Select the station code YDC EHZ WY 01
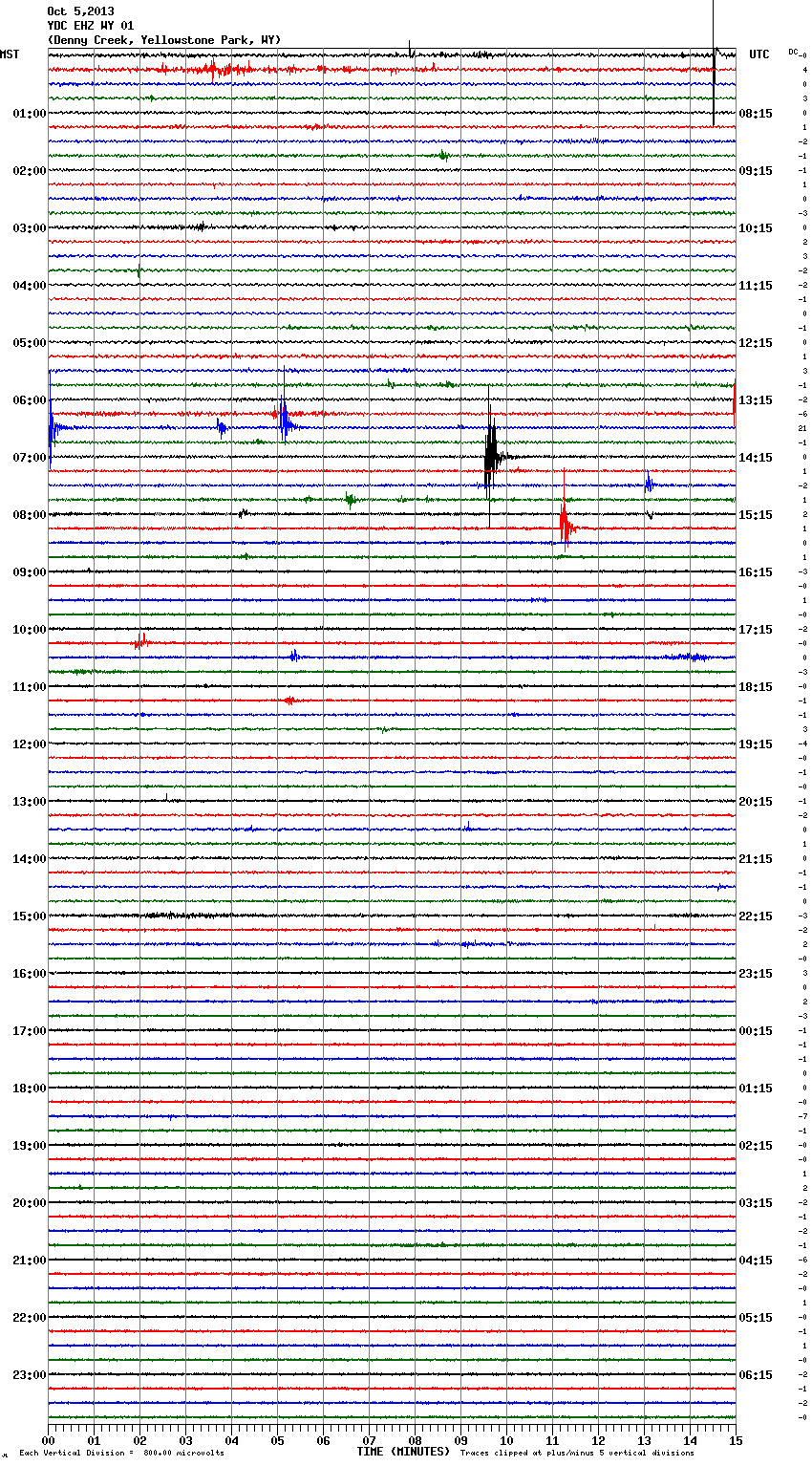 click(x=91, y=26)
